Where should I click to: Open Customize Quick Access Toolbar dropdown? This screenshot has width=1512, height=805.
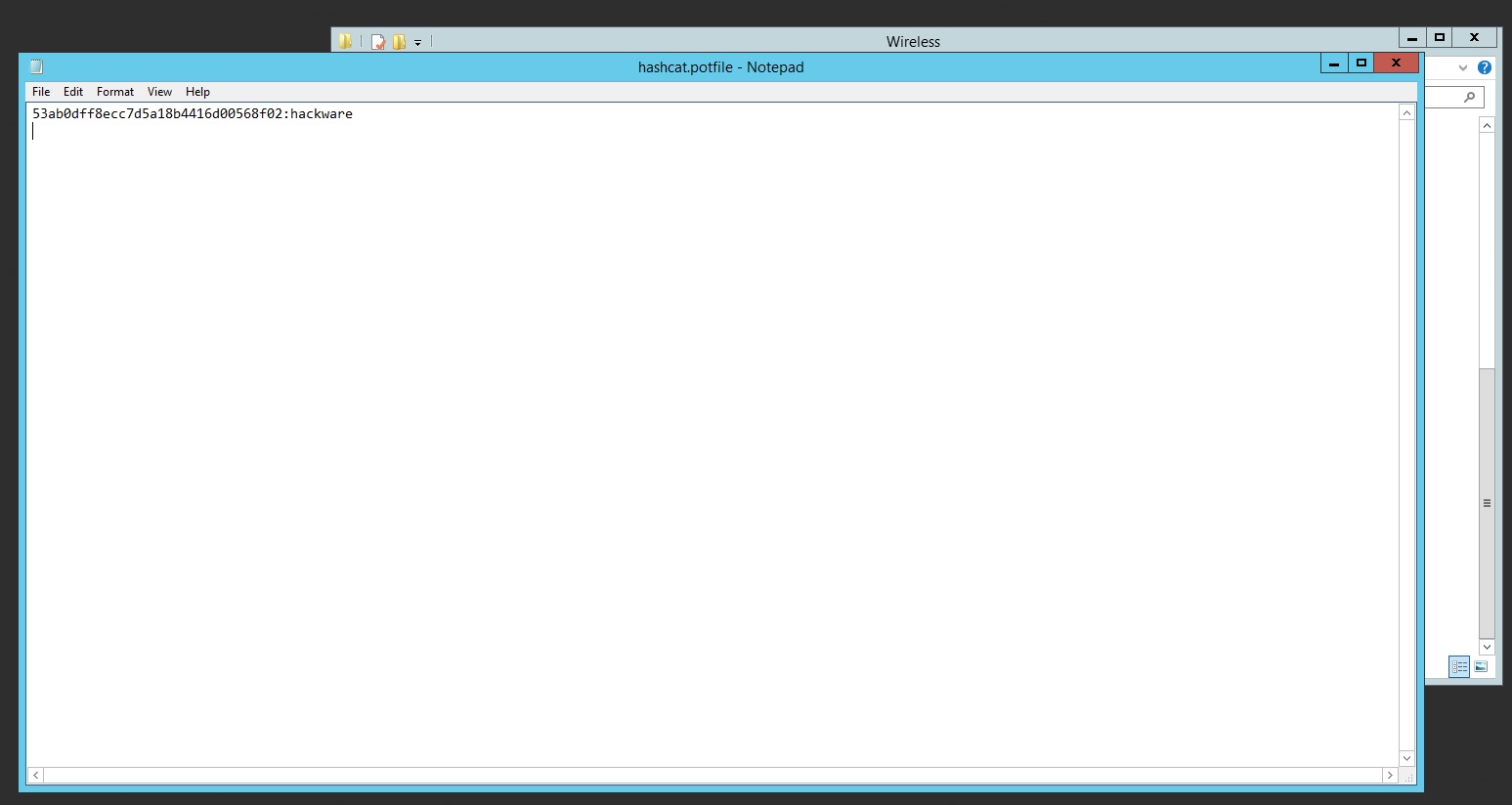(x=417, y=43)
